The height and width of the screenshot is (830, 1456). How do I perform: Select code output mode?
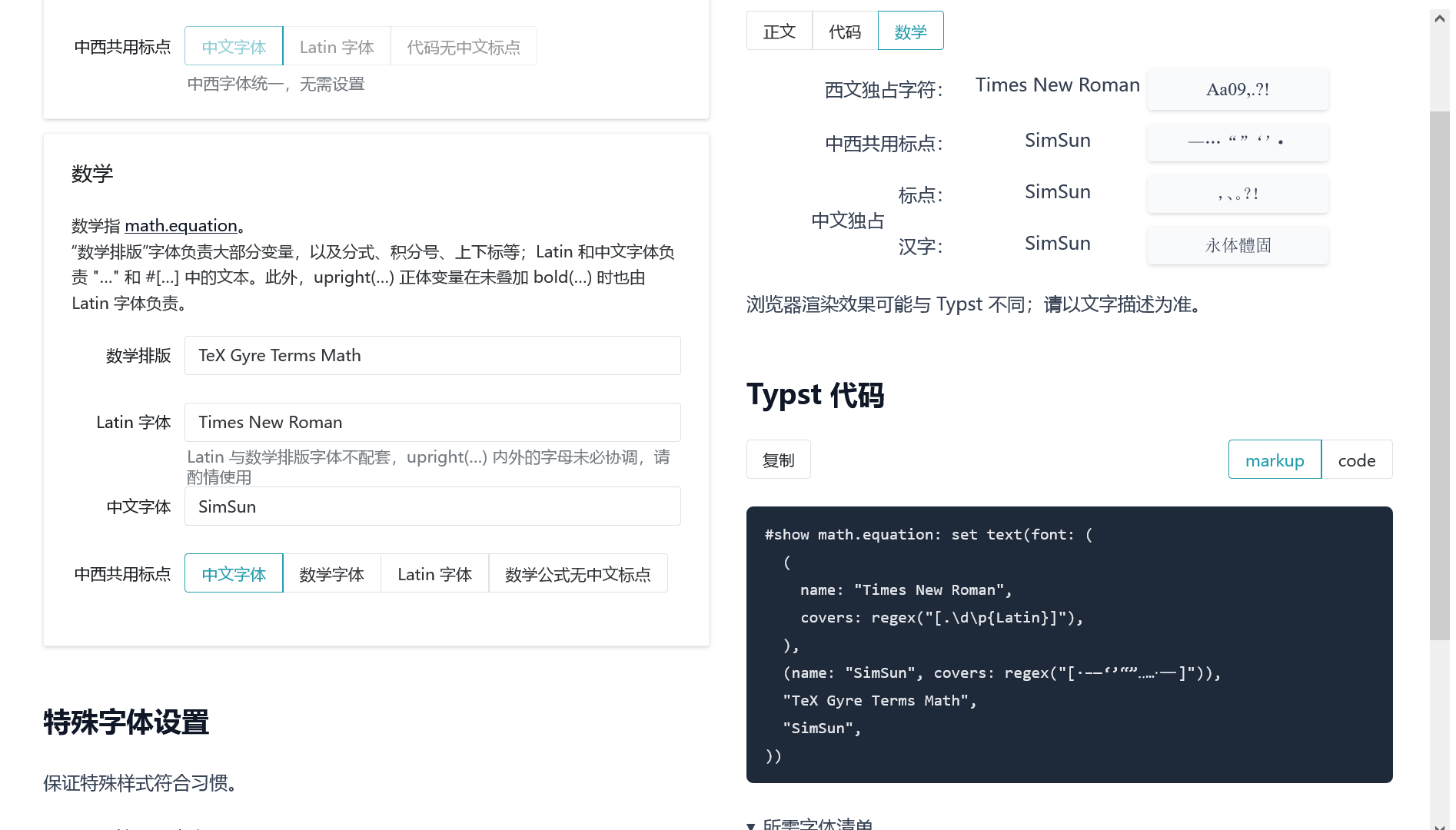(x=1356, y=460)
